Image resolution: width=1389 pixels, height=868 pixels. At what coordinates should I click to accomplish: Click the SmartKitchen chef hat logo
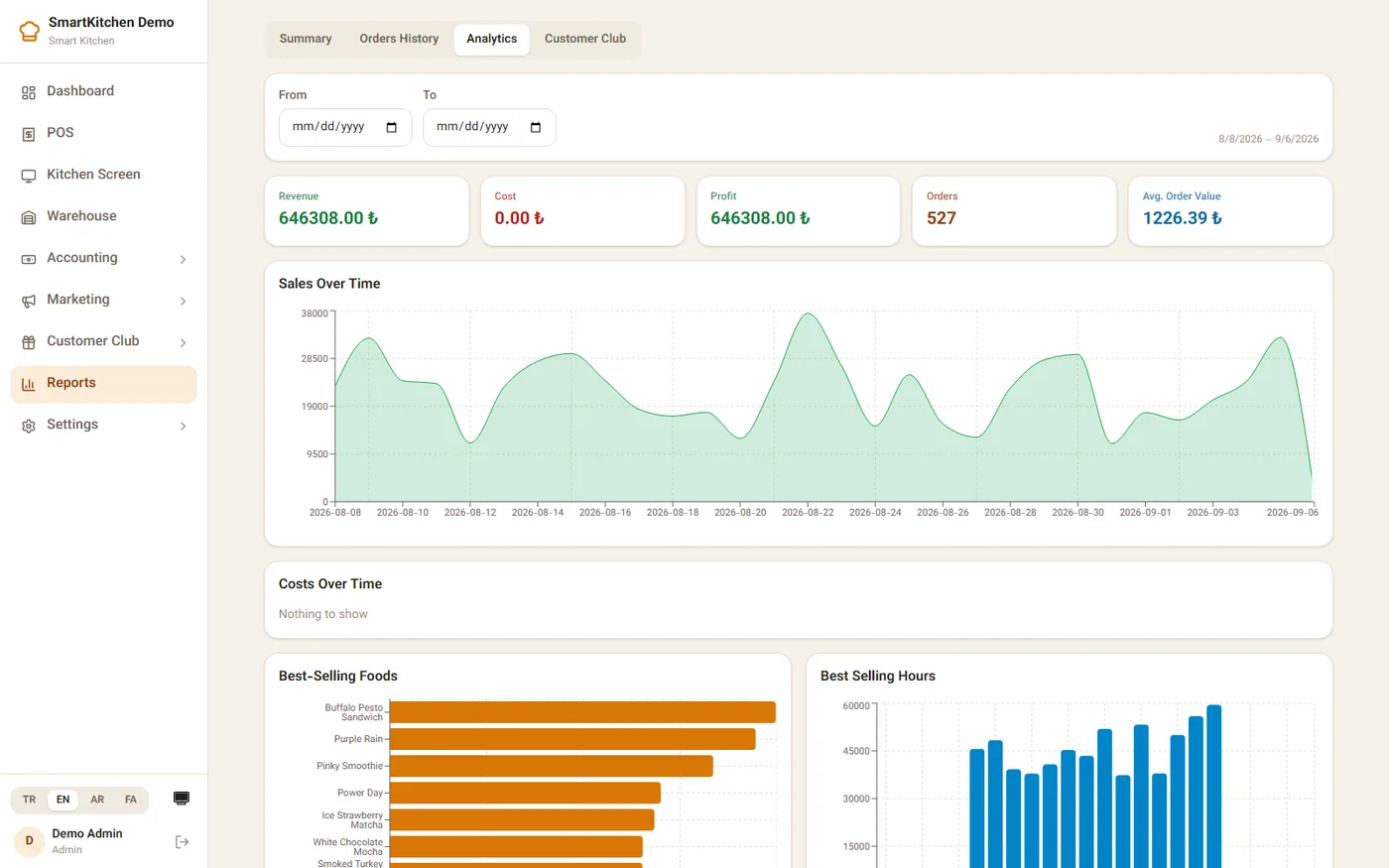coord(30,31)
